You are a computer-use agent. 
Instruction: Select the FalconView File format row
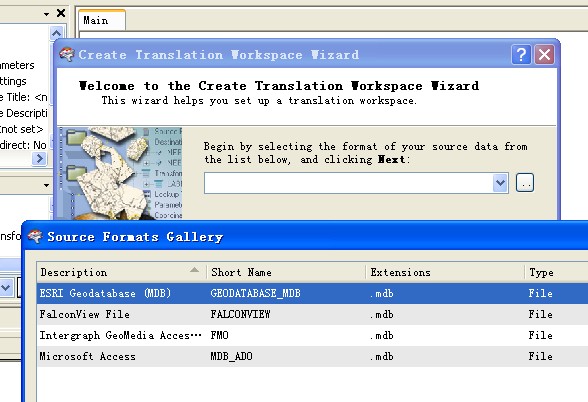point(312,314)
